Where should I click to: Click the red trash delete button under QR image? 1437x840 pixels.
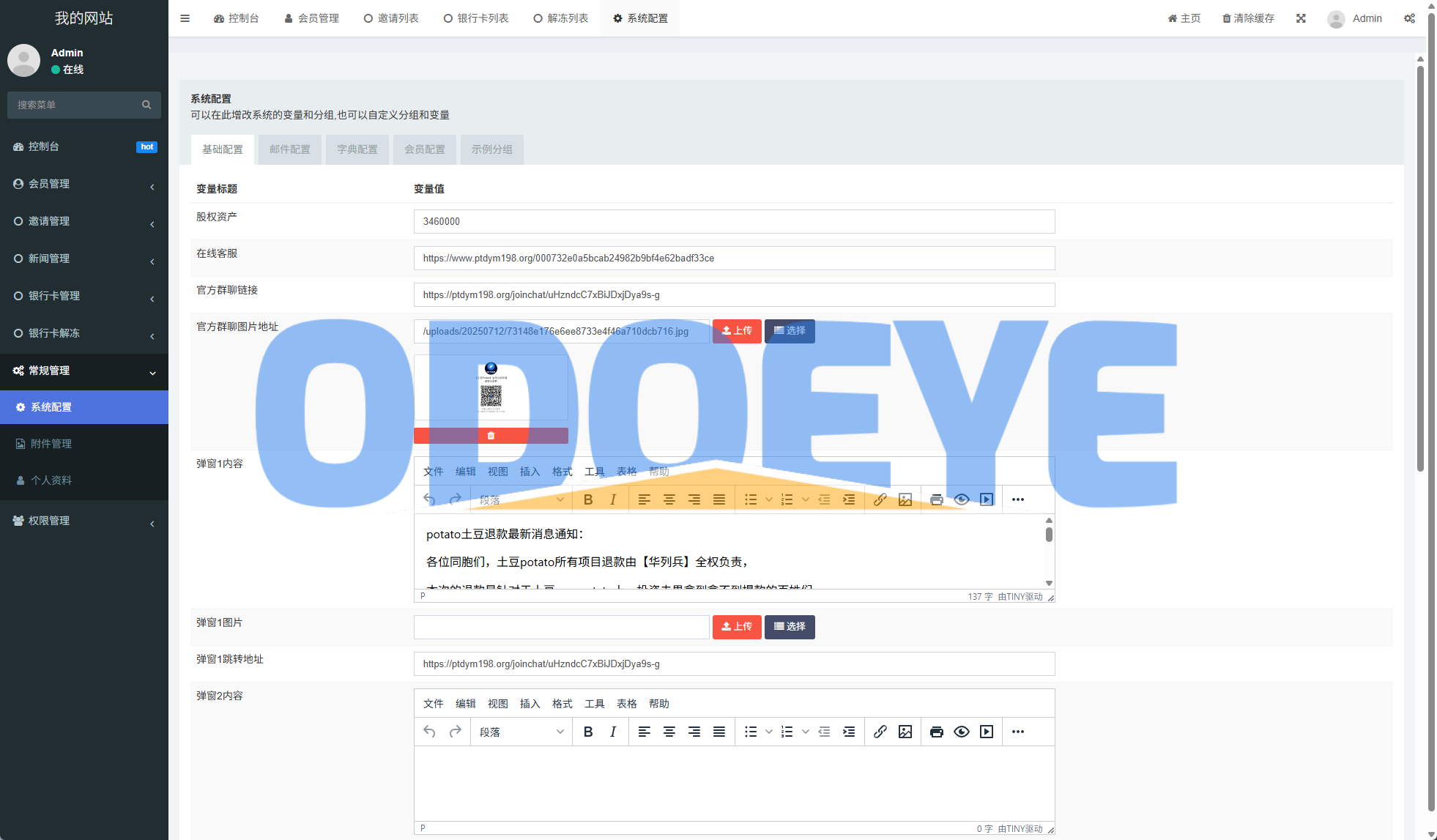(491, 436)
